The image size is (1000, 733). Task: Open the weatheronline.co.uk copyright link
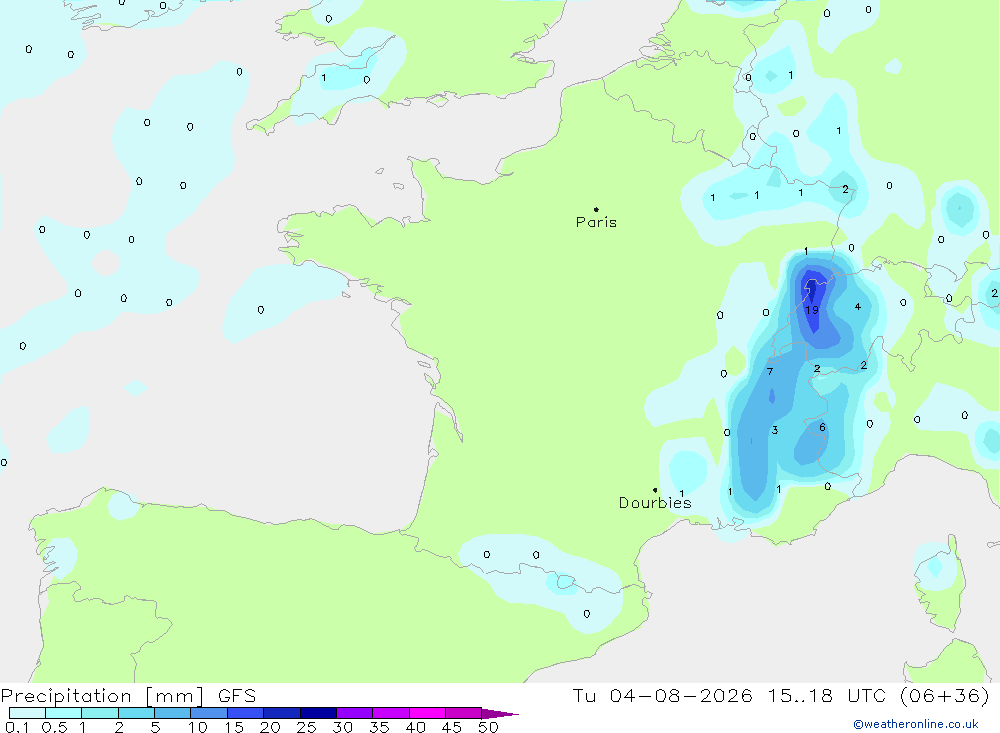click(x=916, y=724)
